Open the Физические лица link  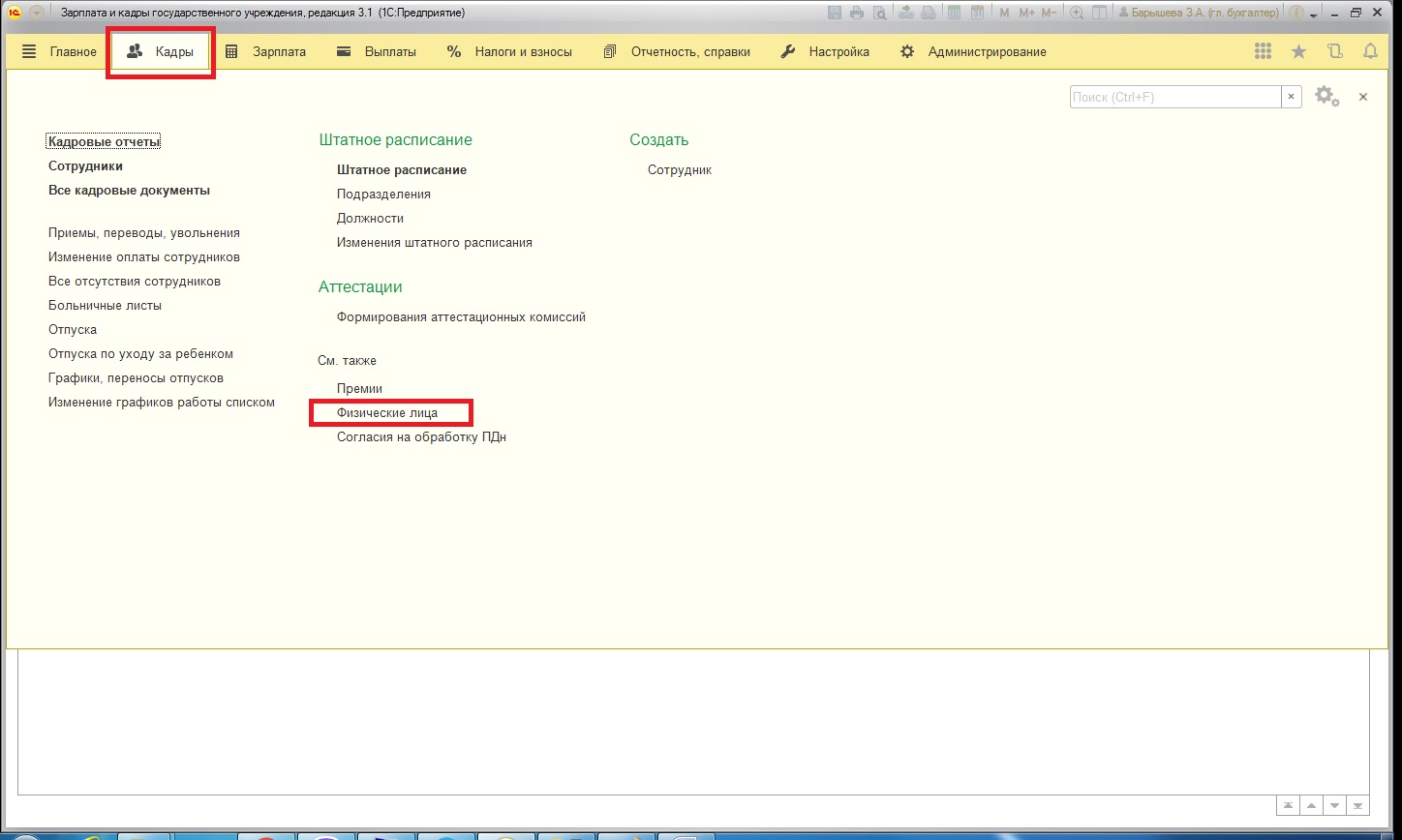tap(387, 412)
